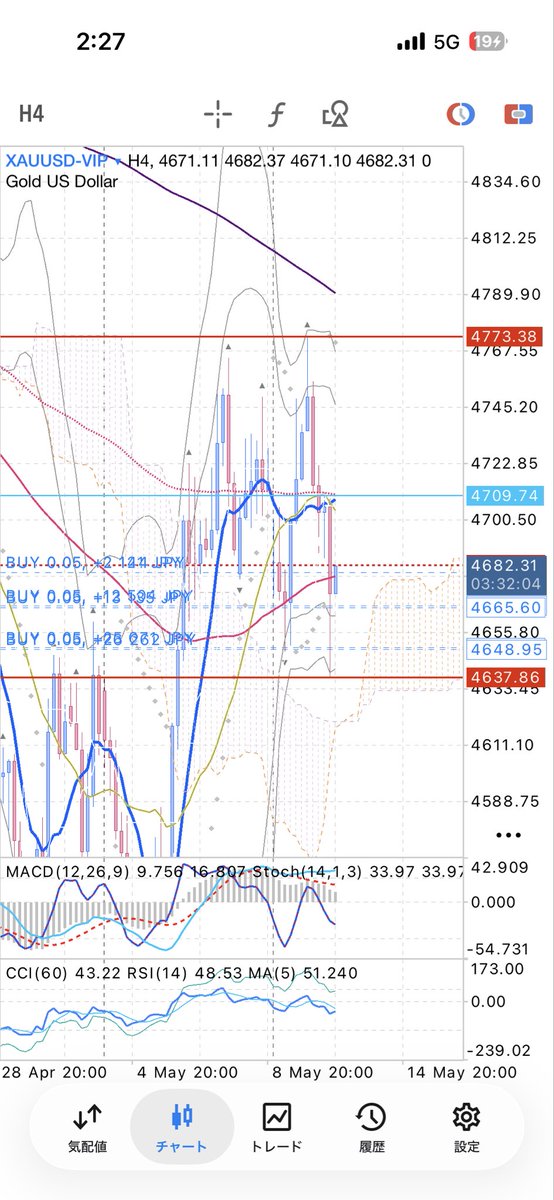This screenshot has width=554, height=1200.
Task: Tap the up-down arrows quotes icon
Action: (x=87, y=1116)
